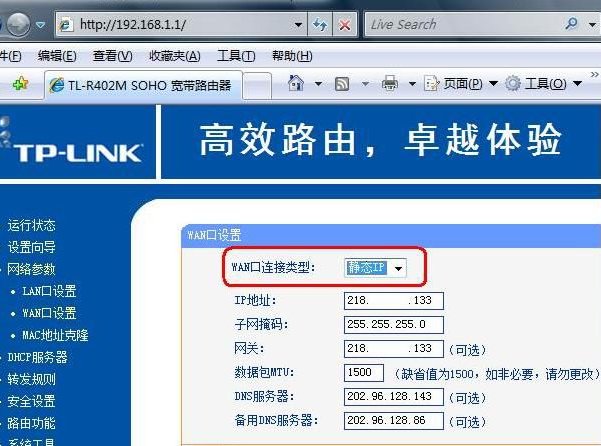601x446 pixels.
Task: Click the 备用DNS服务器 field with 202.96.128.86
Action: point(394,421)
